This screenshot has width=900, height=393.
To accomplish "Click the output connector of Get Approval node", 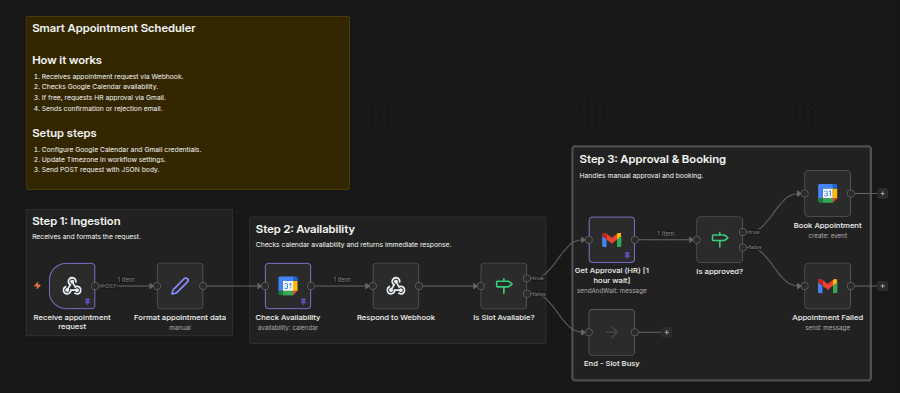I will 635,239.
